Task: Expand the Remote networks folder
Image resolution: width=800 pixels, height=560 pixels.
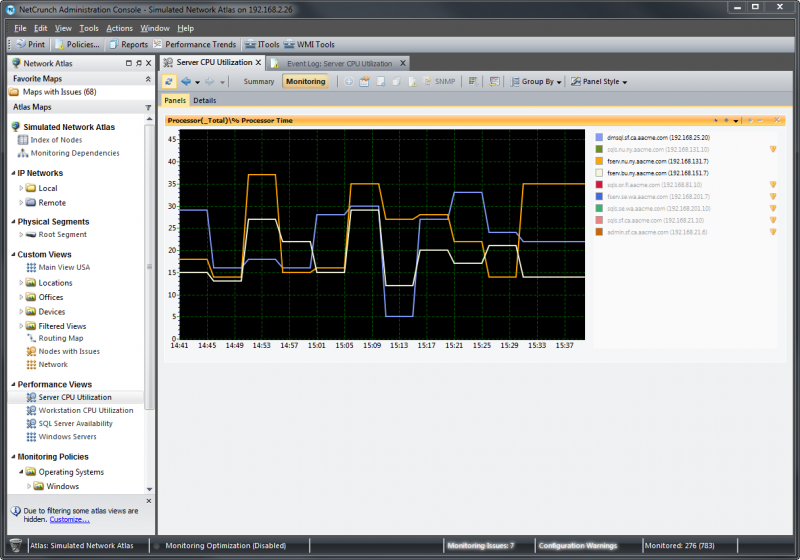Action: 21,202
